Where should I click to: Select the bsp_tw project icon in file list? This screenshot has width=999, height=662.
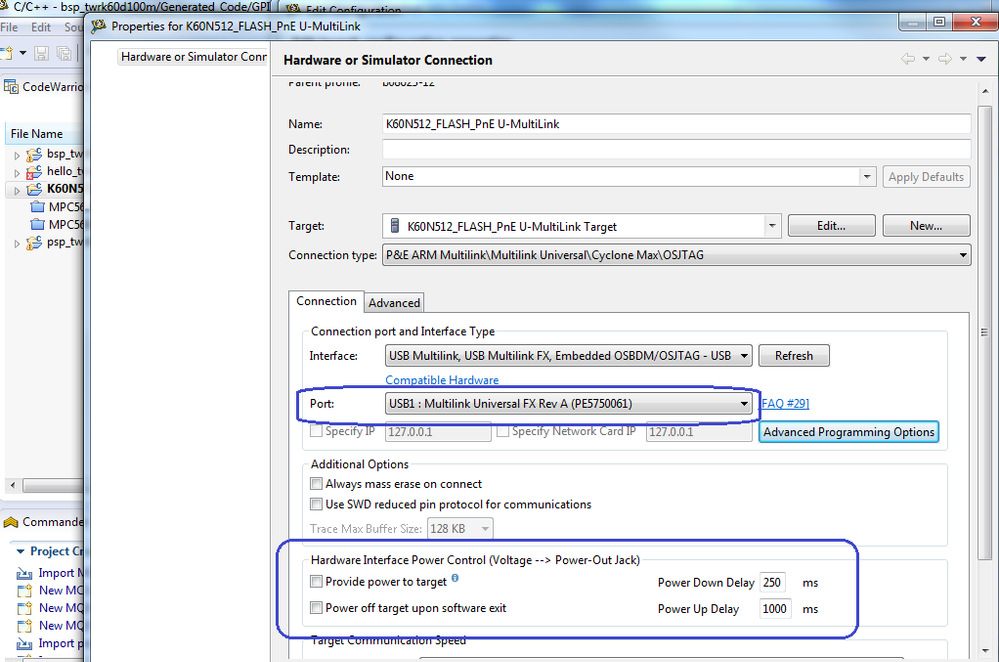click(x=34, y=154)
